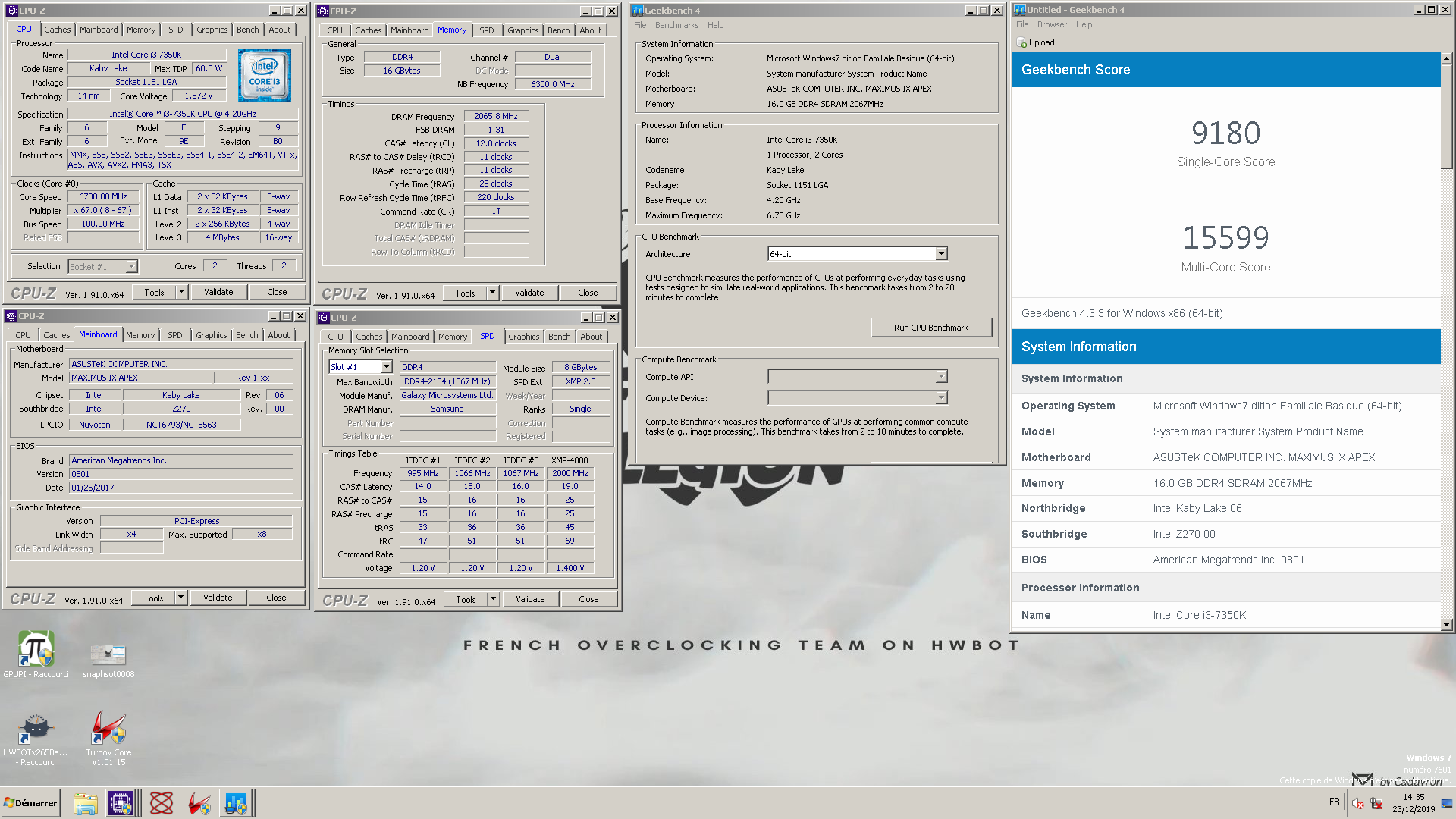Image resolution: width=1456 pixels, height=819 pixels.
Task: Click Galaxy Microsystems Ltd. module manufacturer field
Action: 447,396
